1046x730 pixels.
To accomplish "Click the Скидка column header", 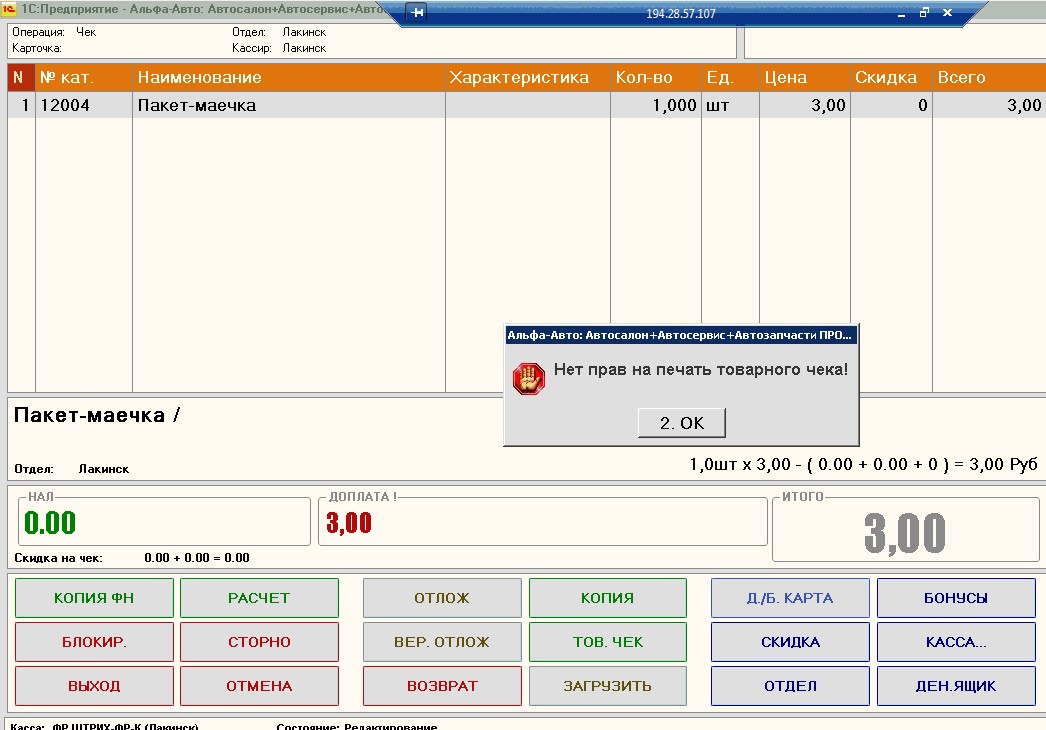I will click(891, 77).
